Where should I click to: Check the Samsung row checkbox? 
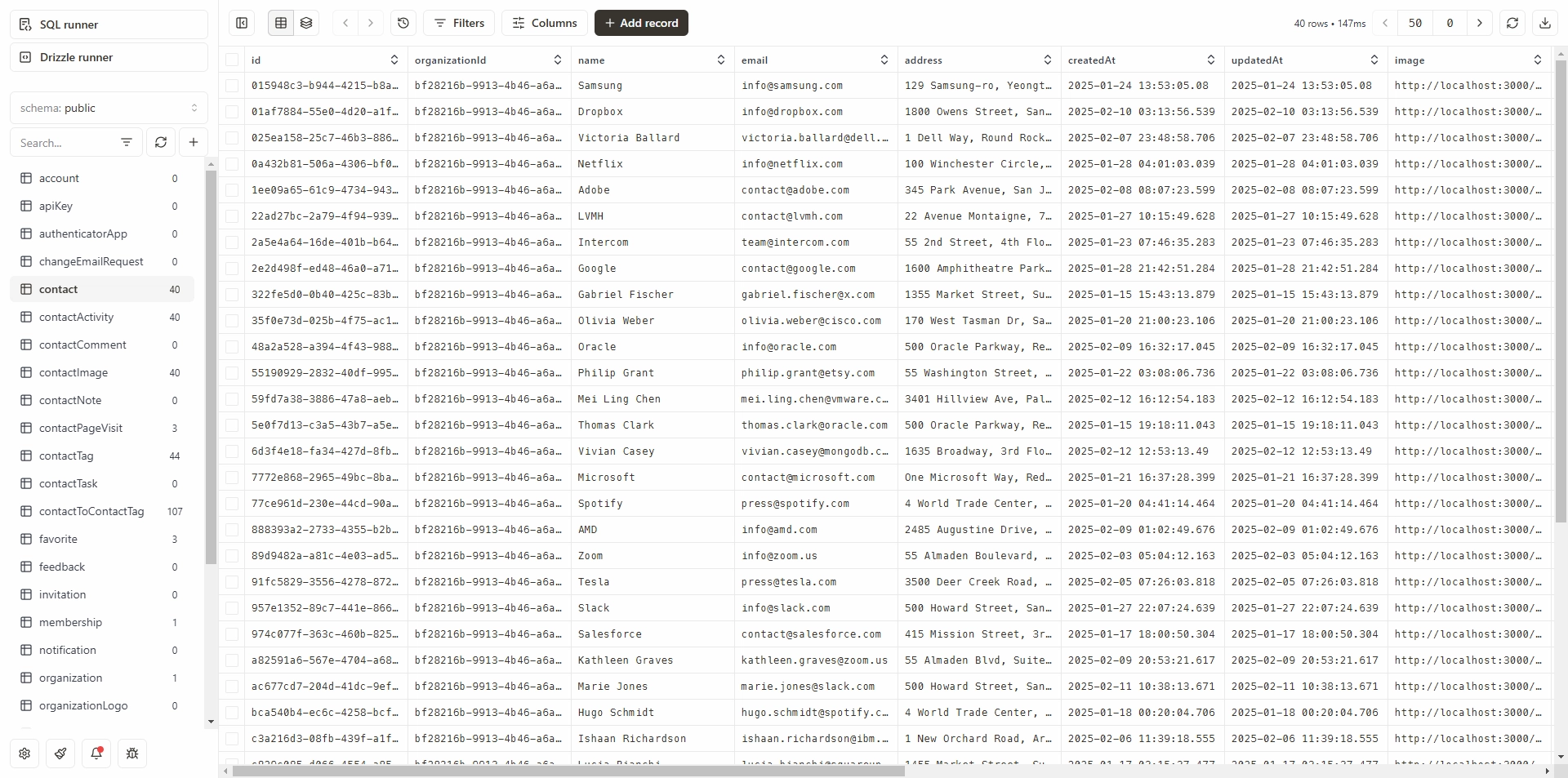coord(233,86)
